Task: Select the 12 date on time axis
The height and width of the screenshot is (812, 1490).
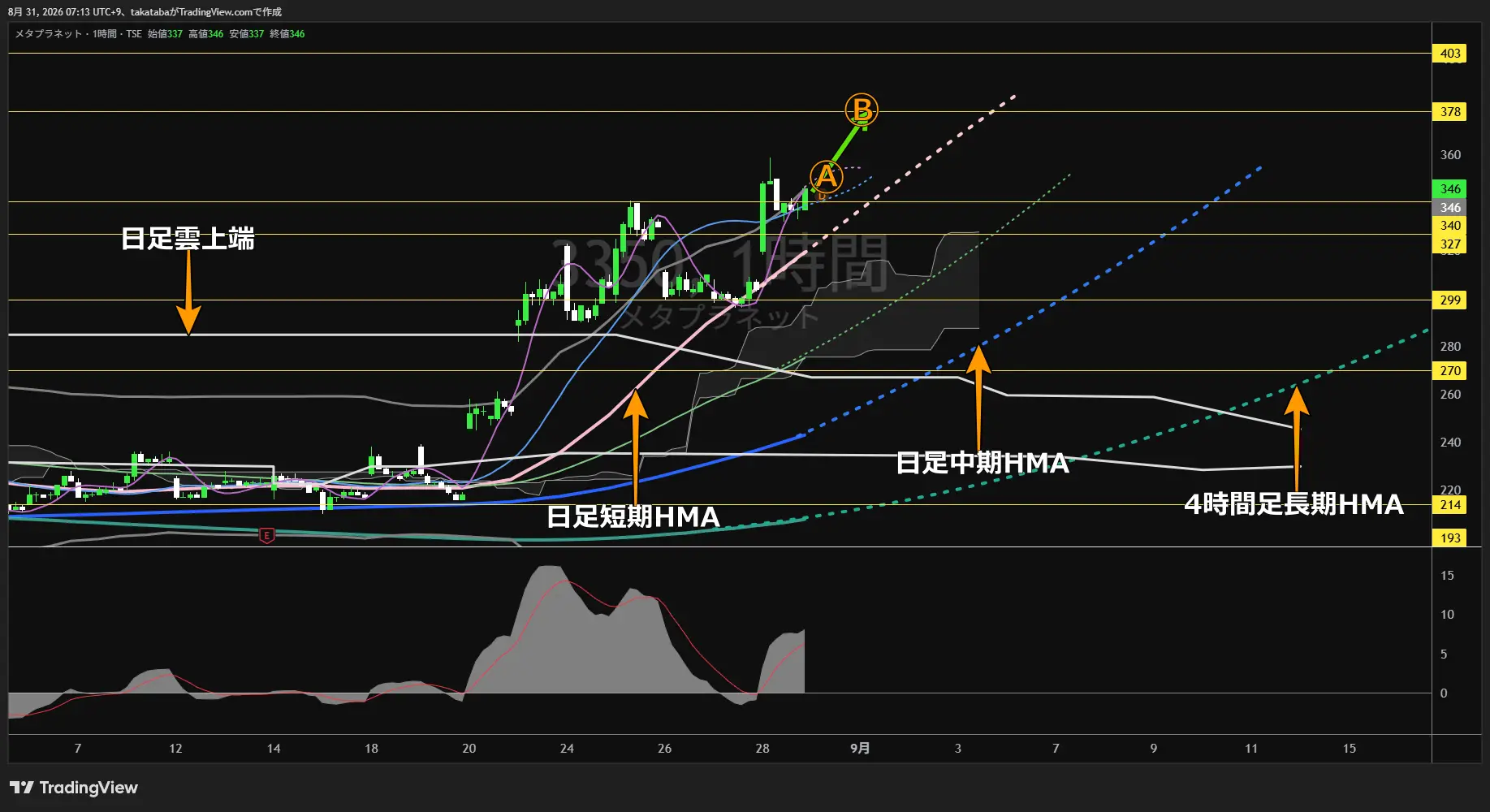Action: point(175,749)
